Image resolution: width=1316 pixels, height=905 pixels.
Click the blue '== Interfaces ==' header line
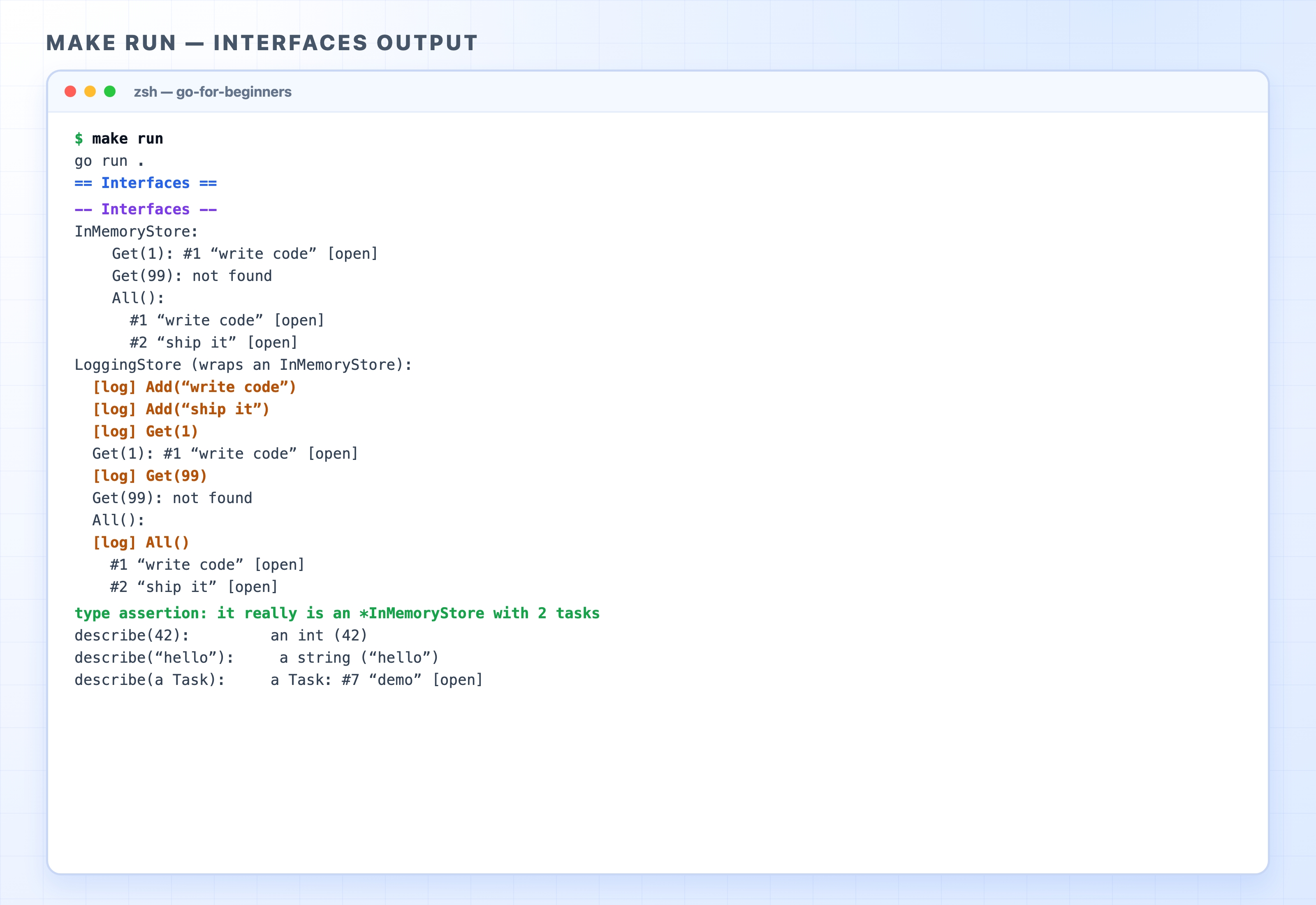pyautogui.click(x=146, y=183)
